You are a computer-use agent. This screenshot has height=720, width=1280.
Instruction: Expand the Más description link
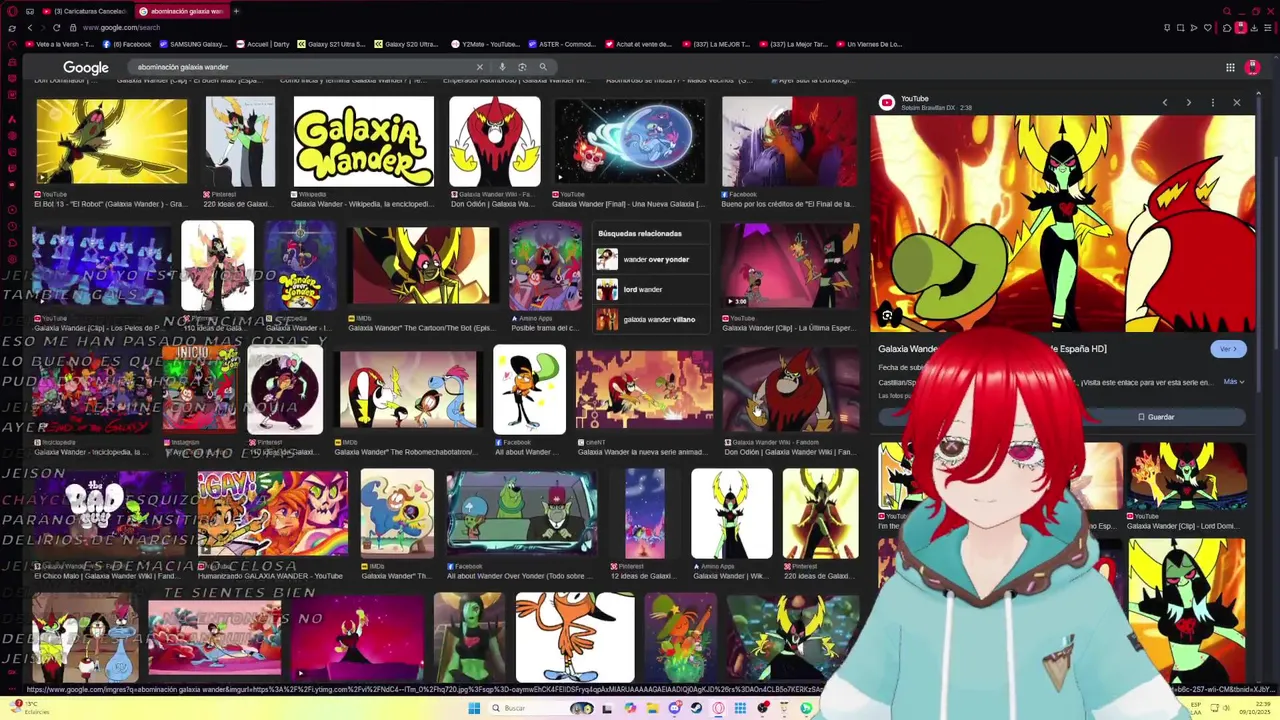[x=1234, y=382]
